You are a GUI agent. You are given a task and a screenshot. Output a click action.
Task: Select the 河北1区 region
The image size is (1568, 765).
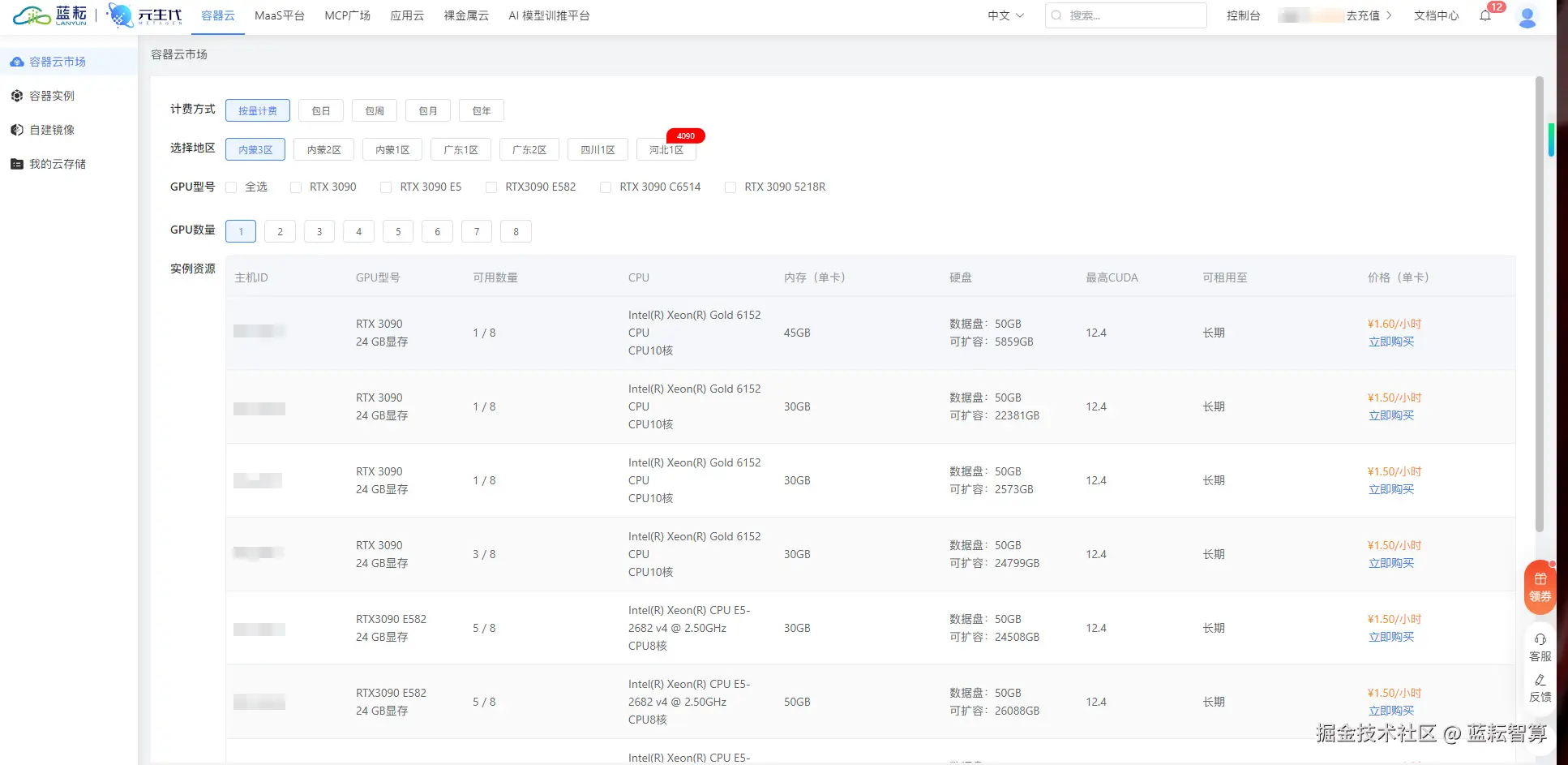[x=666, y=149]
